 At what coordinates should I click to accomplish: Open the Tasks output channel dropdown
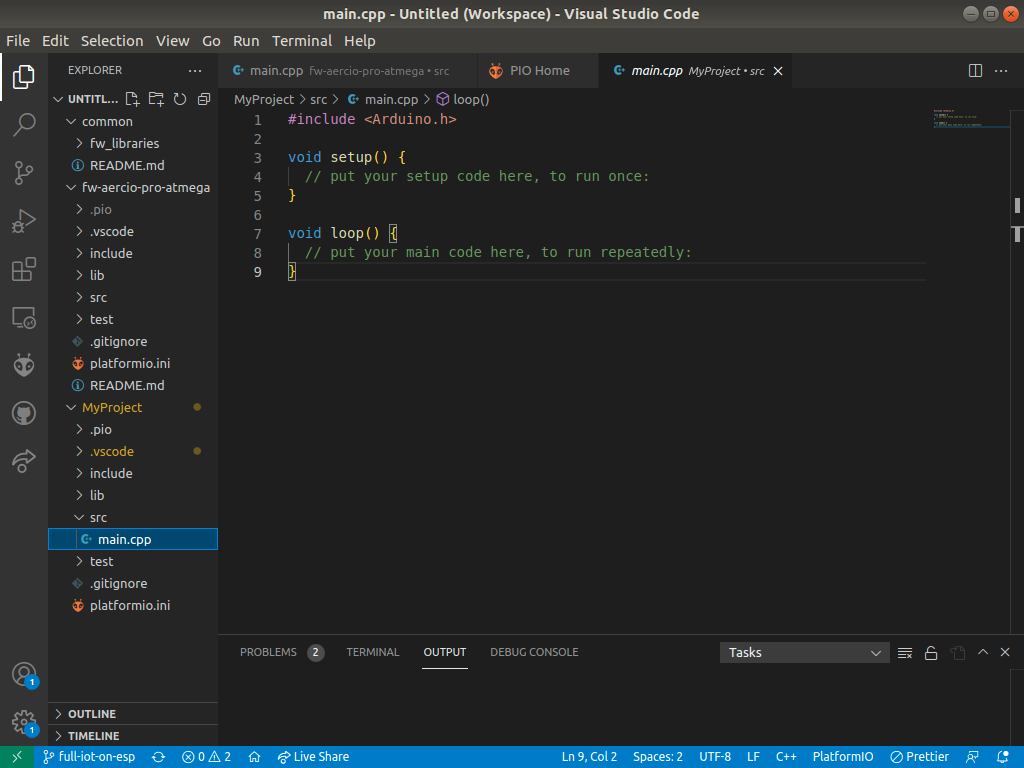click(x=804, y=653)
